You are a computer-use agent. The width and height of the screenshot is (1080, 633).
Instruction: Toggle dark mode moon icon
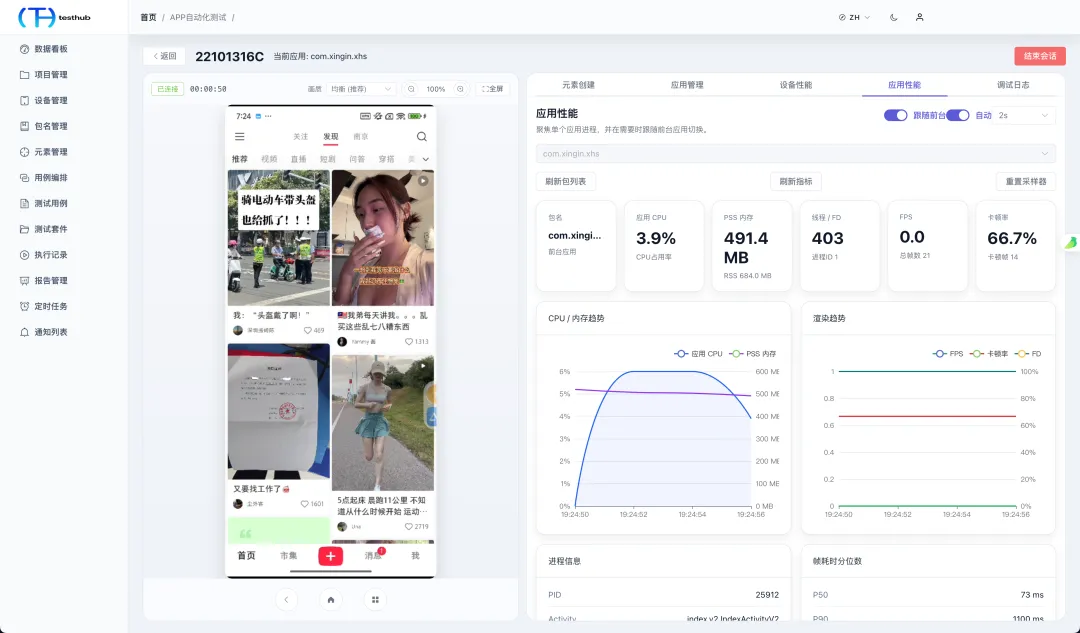tap(893, 17)
